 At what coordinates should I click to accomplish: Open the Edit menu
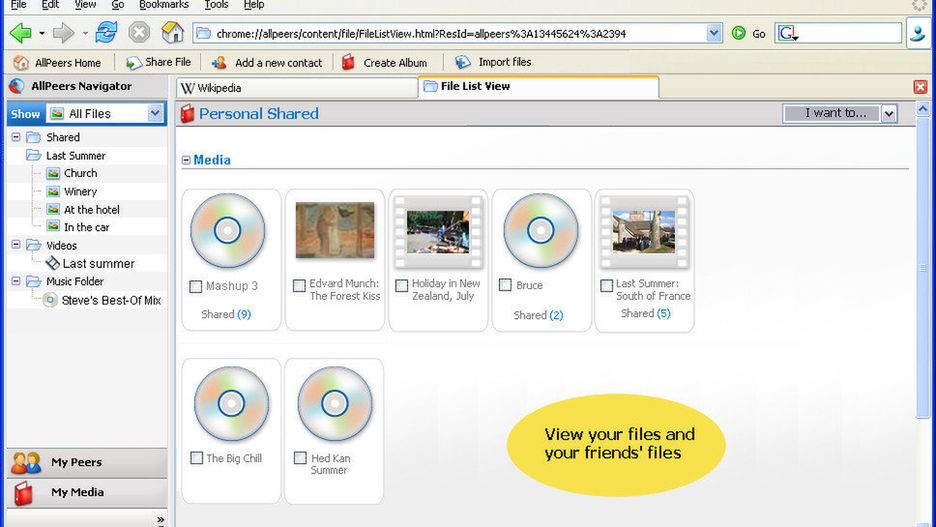click(50, 5)
